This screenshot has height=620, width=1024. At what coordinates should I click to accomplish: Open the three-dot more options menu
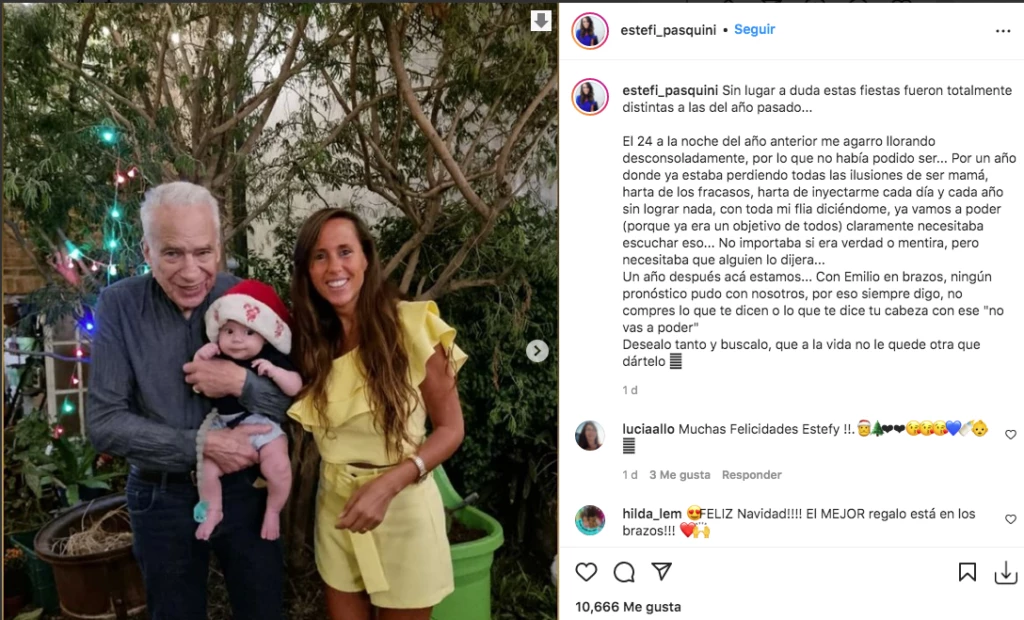pos(1003,31)
